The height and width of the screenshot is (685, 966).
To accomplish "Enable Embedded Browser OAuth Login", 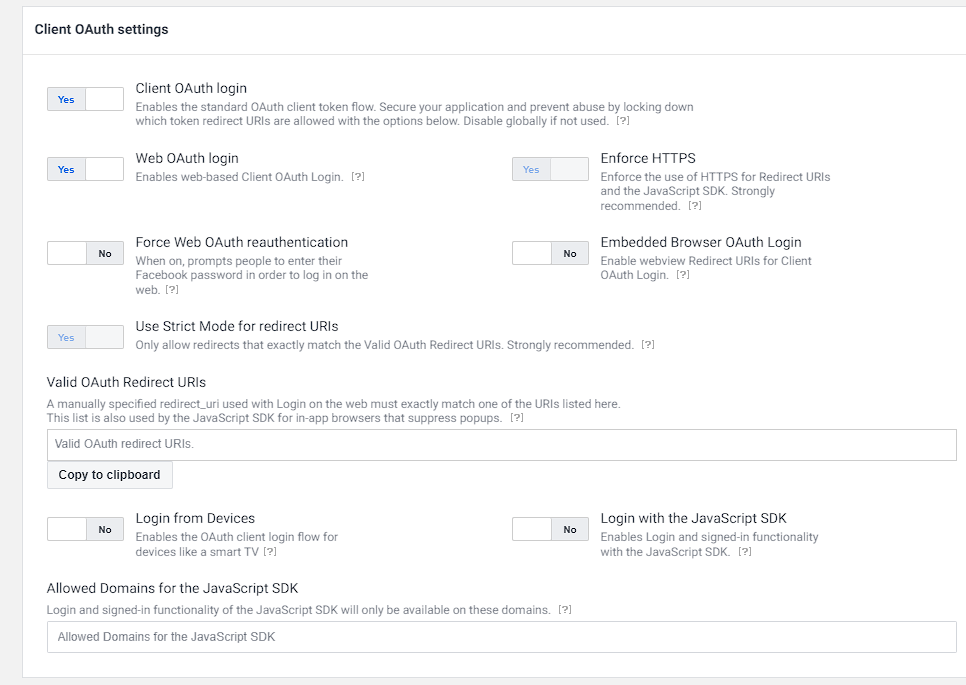I will click(x=531, y=253).
